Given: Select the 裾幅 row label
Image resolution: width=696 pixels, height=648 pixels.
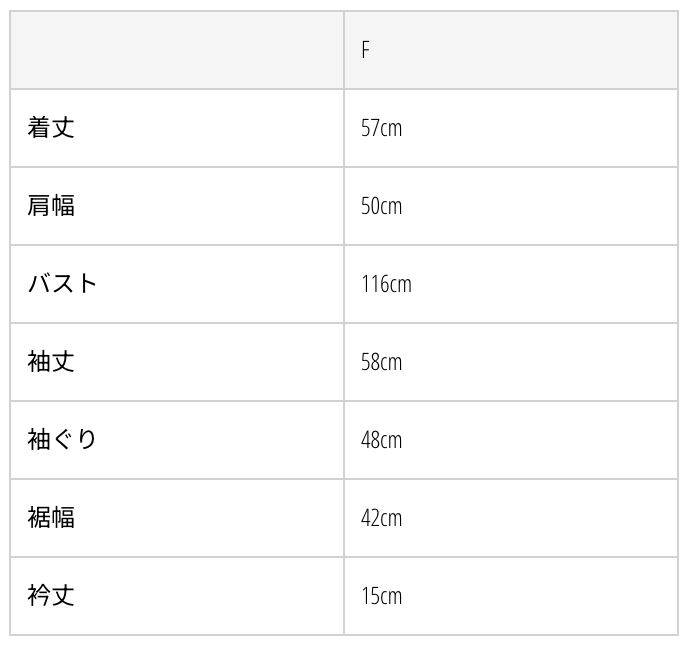Looking at the screenshot, I should (x=51, y=518).
